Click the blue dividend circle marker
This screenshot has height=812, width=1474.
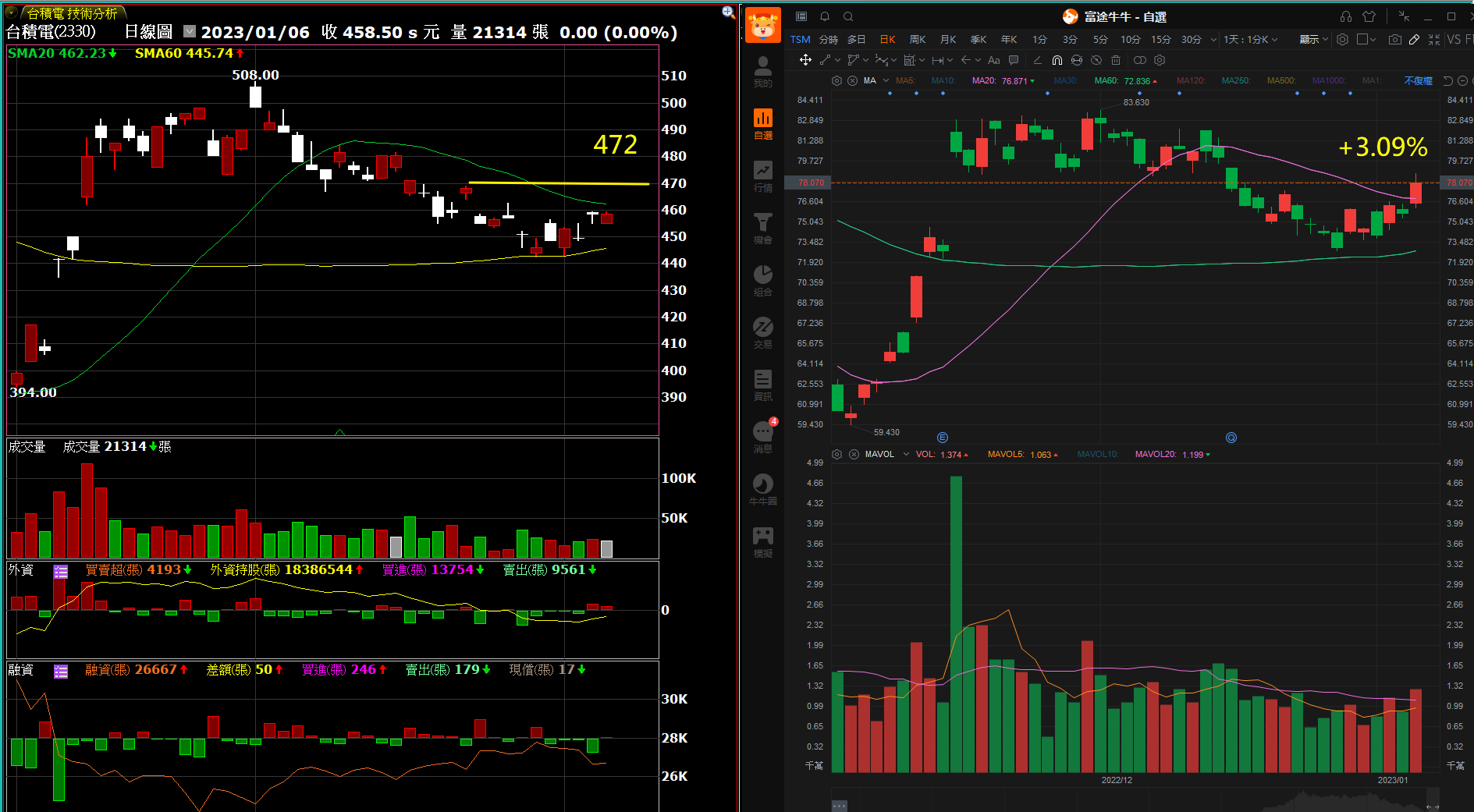pos(1231,438)
